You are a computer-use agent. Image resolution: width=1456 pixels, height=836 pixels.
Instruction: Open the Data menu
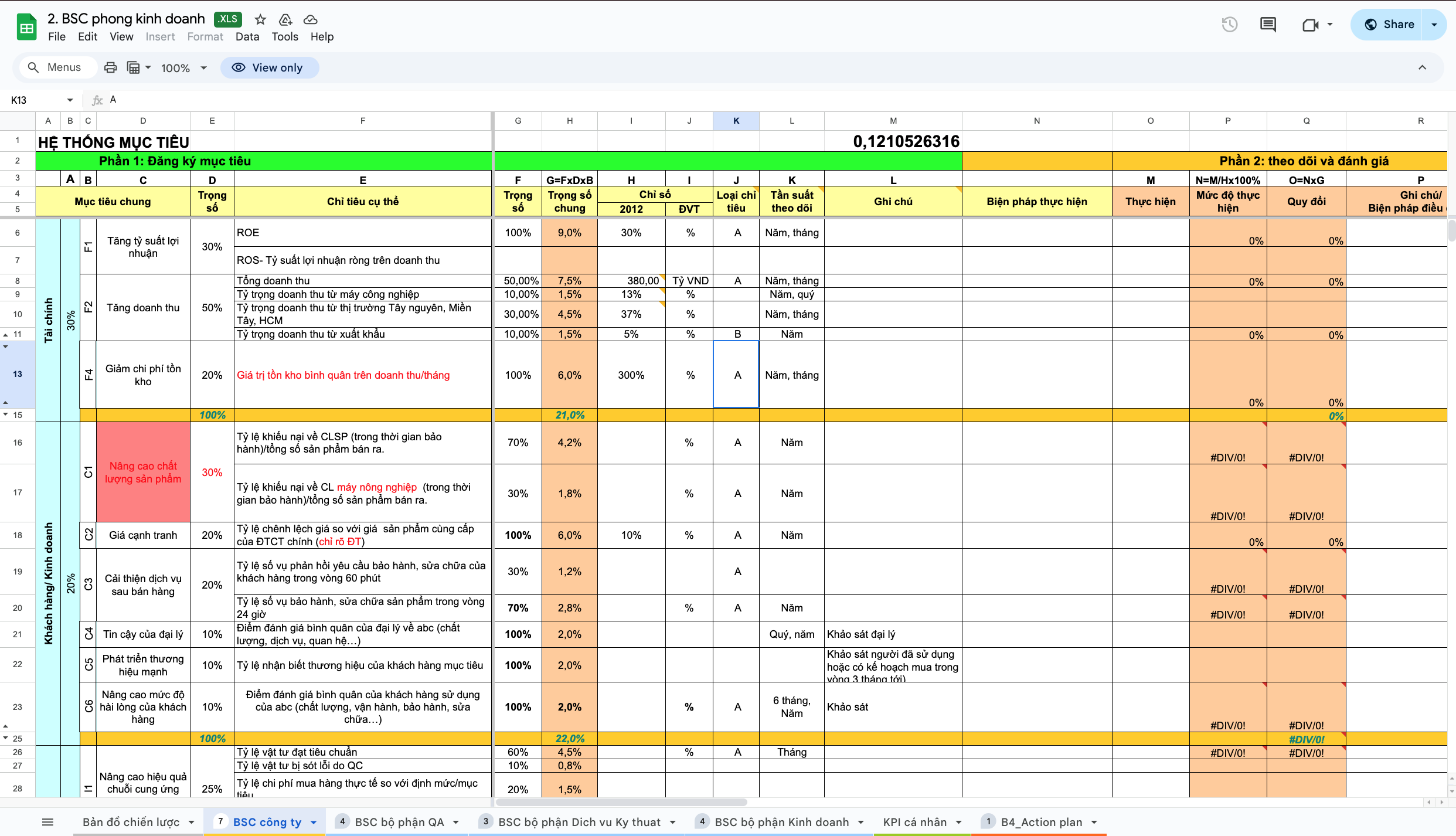(x=247, y=36)
